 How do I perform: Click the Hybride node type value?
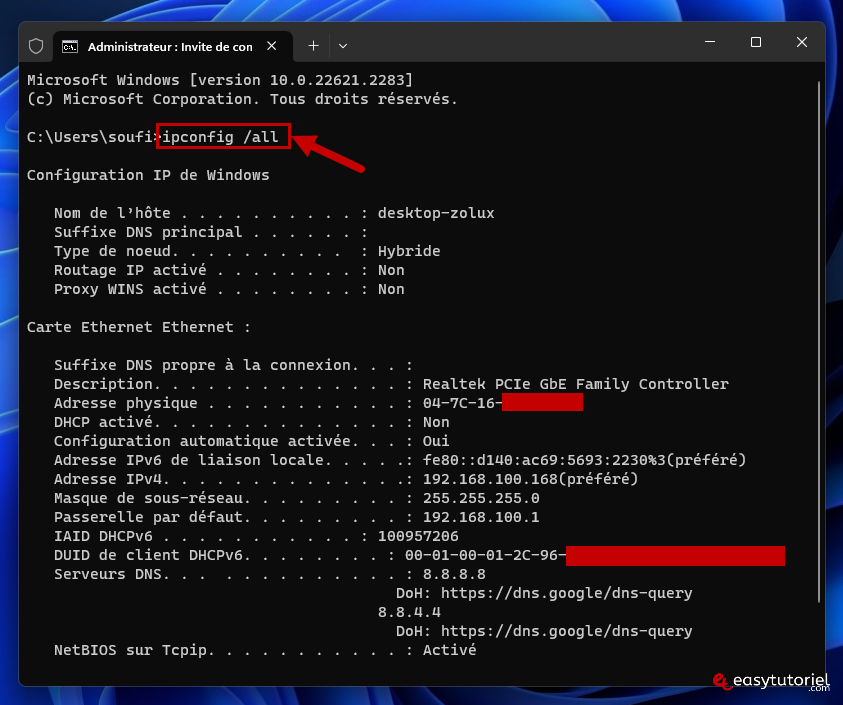(409, 251)
